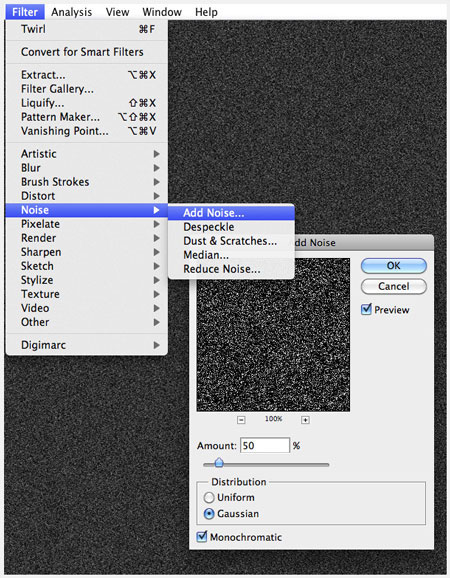Open the Help menu

[x=206, y=12]
